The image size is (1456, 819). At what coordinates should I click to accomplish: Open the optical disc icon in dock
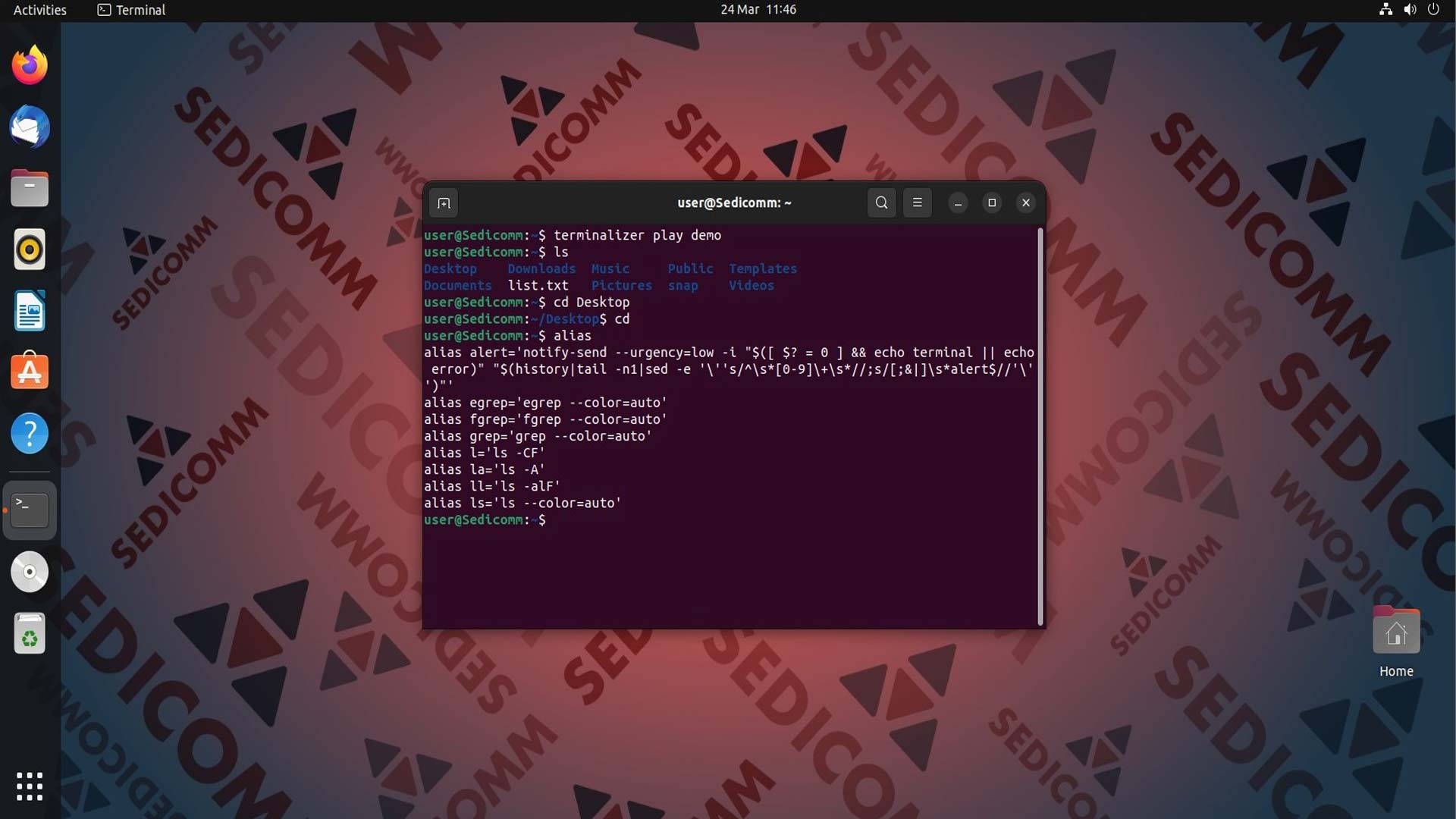click(30, 572)
